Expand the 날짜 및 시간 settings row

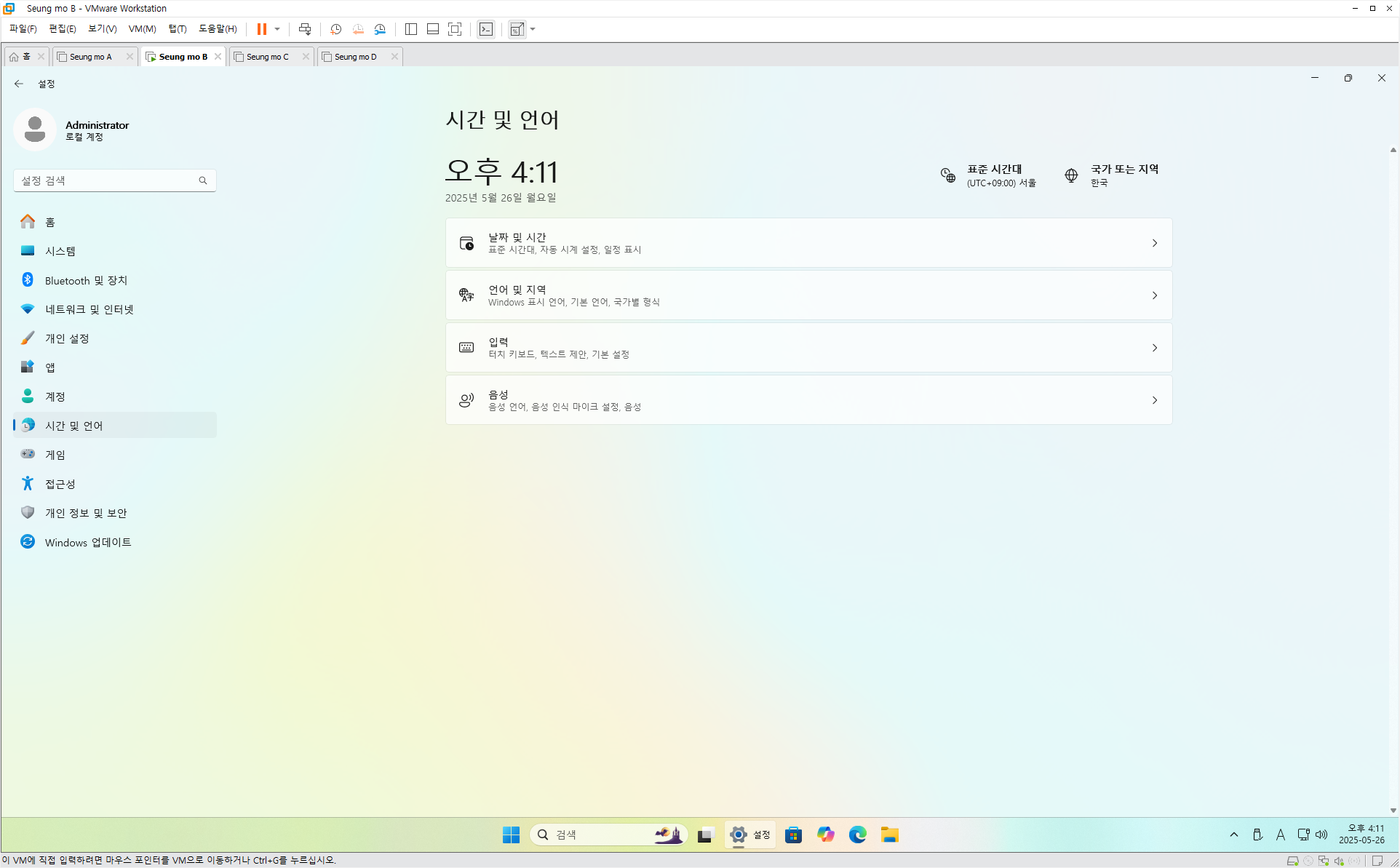pyautogui.click(x=808, y=243)
